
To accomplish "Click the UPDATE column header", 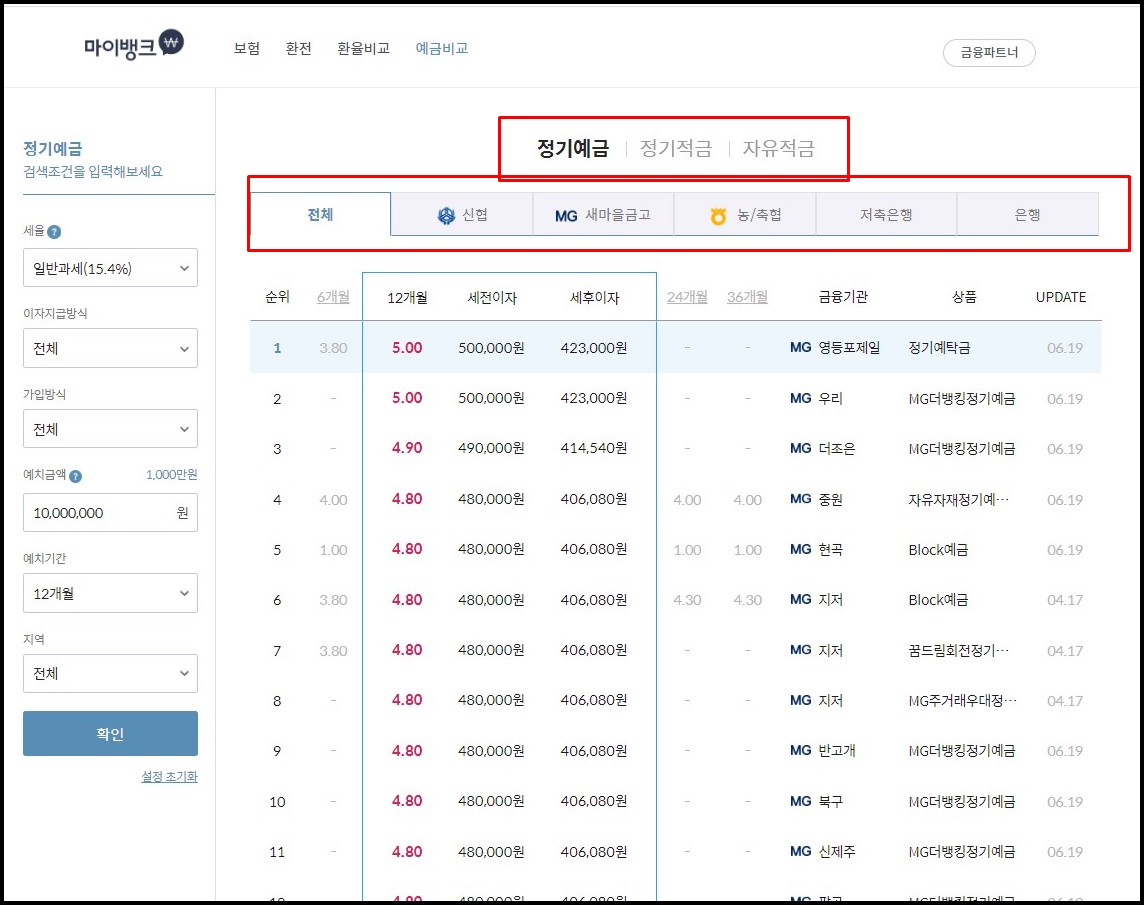I will 1061,297.
